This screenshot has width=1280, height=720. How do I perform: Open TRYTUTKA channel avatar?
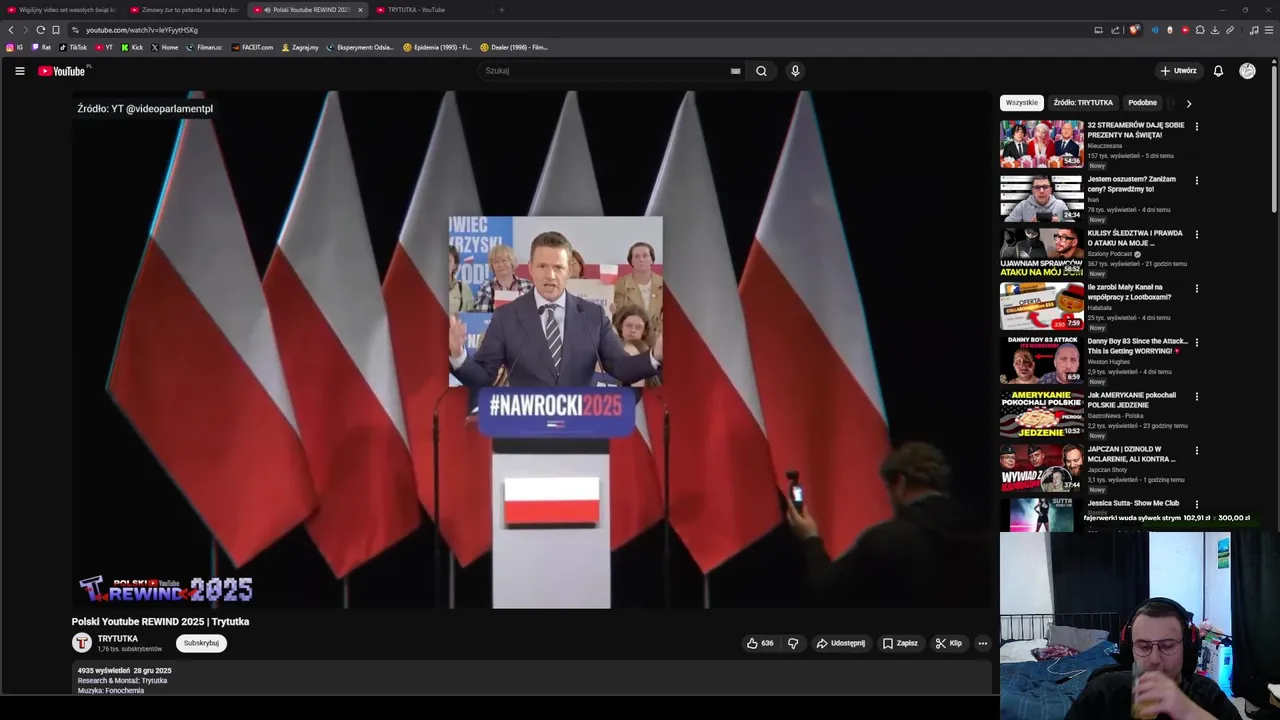point(82,643)
